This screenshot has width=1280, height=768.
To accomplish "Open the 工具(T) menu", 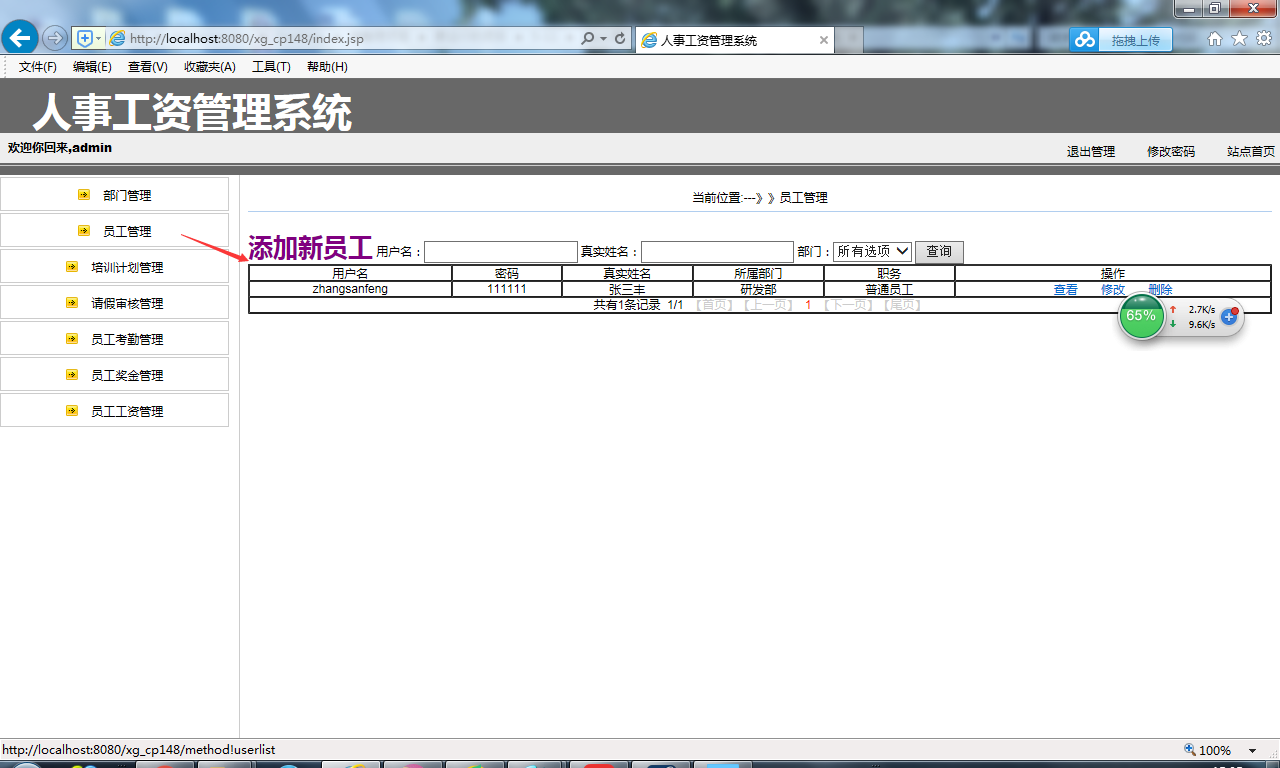I will (x=271, y=67).
